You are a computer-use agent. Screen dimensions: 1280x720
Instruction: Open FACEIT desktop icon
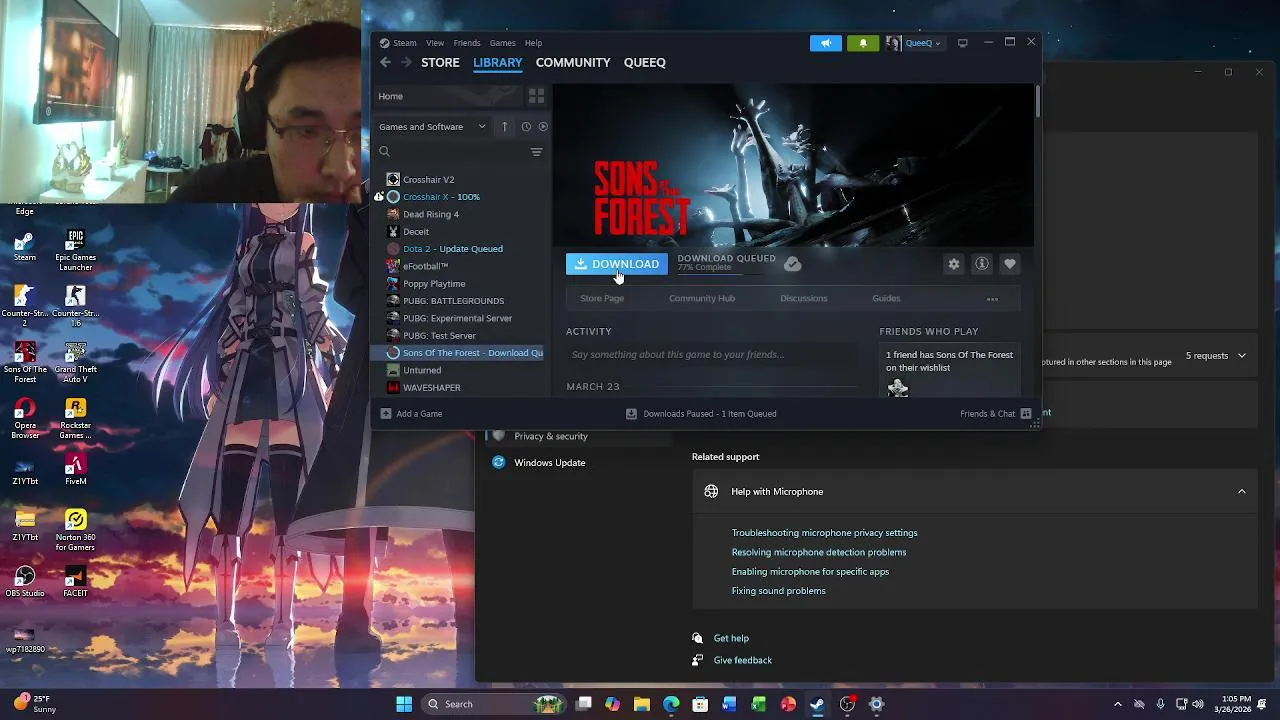point(75,583)
